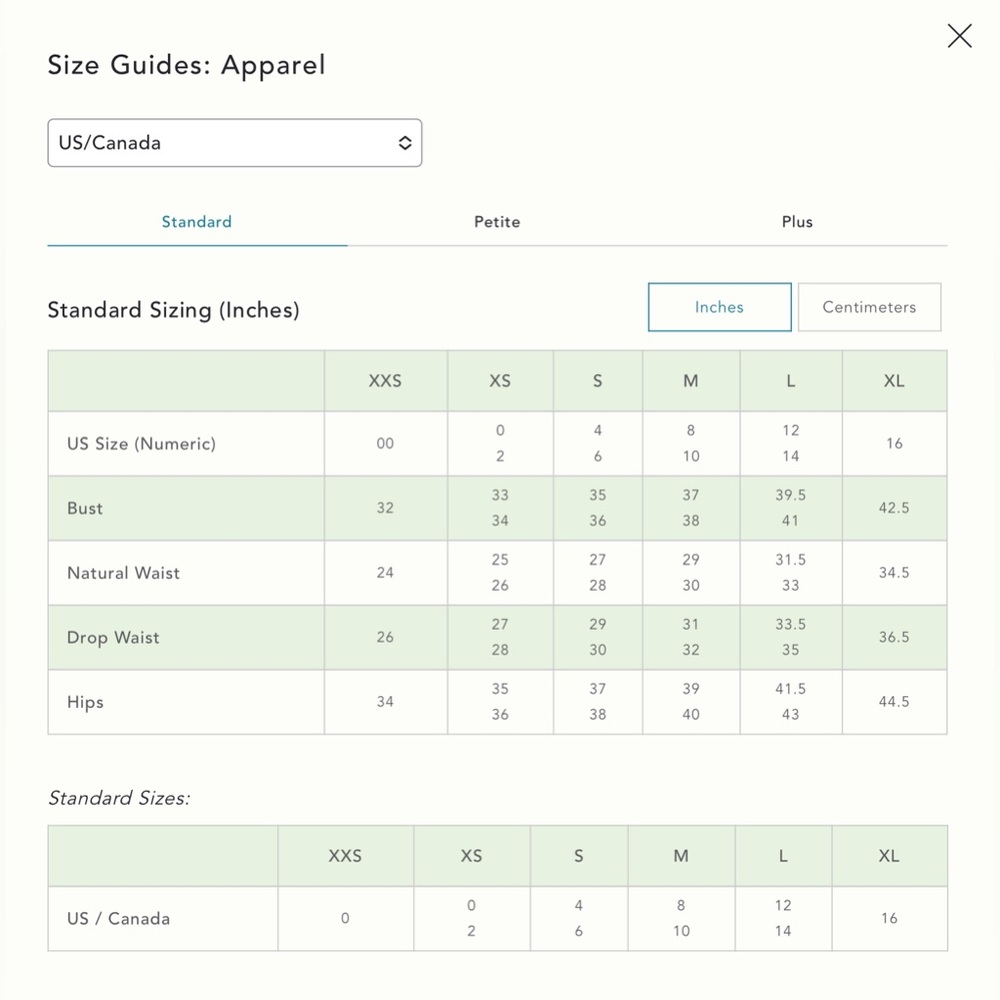1000x1000 pixels.
Task: Switch measurements to Centimeters
Action: pyautogui.click(x=869, y=307)
